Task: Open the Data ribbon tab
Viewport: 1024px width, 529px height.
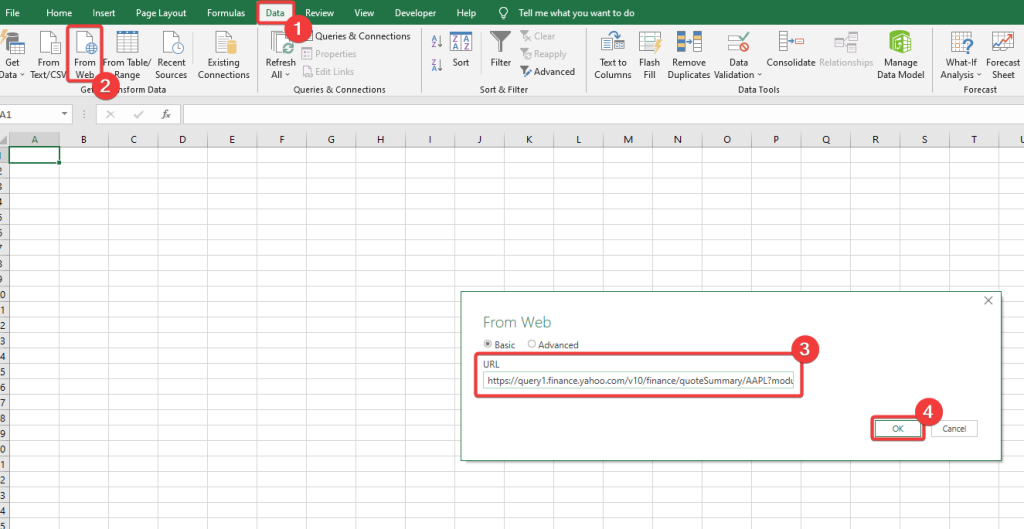Action: [x=275, y=13]
